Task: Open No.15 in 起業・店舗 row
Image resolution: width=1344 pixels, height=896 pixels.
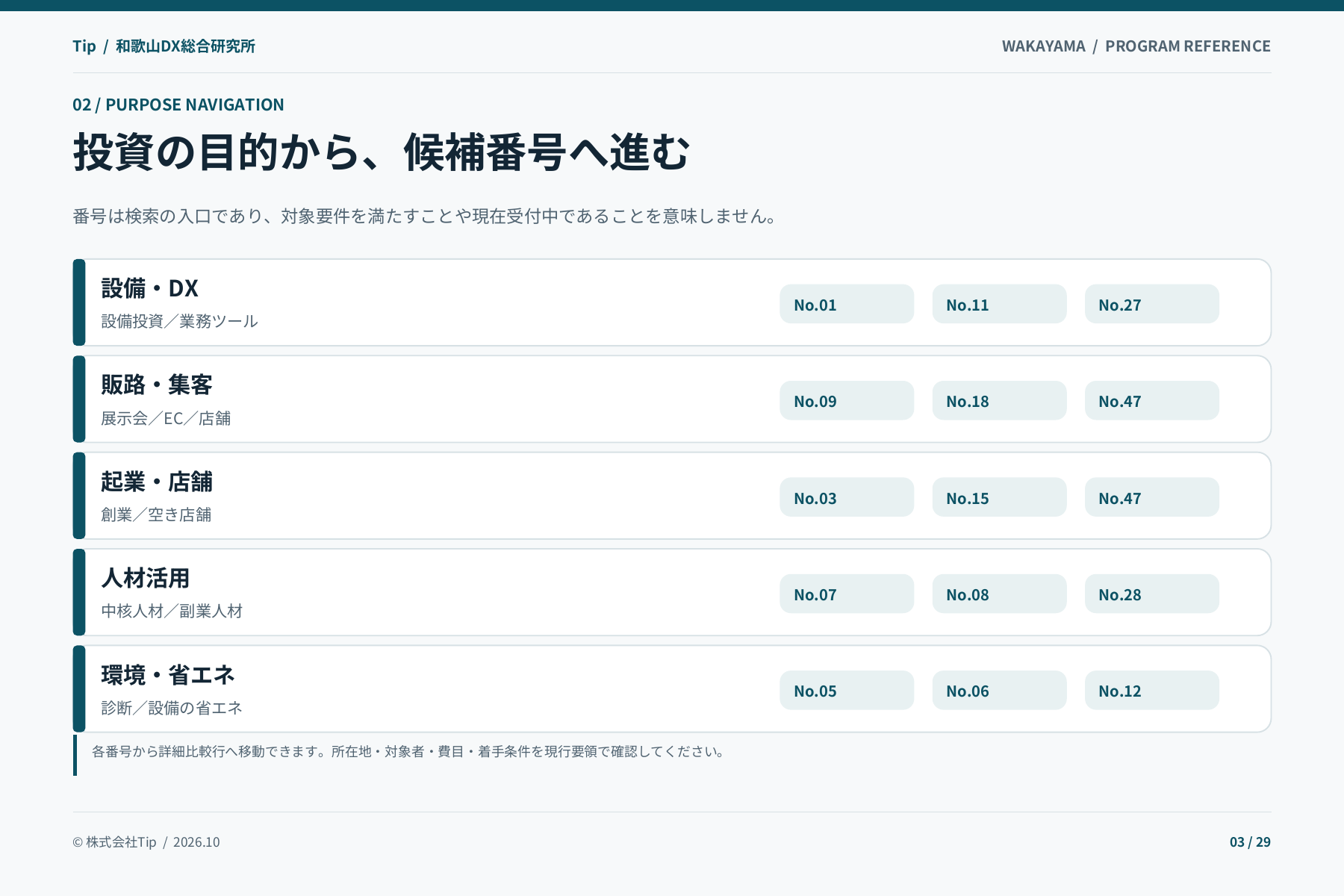Action: click(x=999, y=497)
